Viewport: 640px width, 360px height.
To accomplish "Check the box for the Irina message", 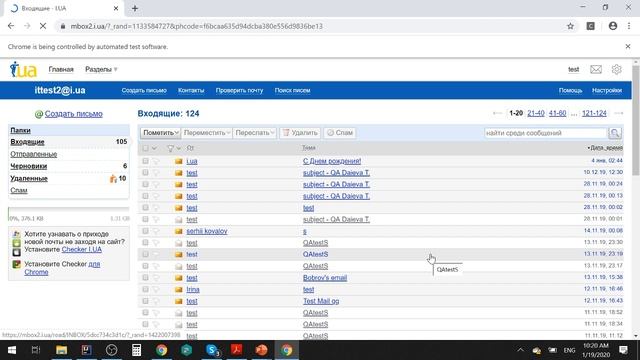I will coord(145,290).
